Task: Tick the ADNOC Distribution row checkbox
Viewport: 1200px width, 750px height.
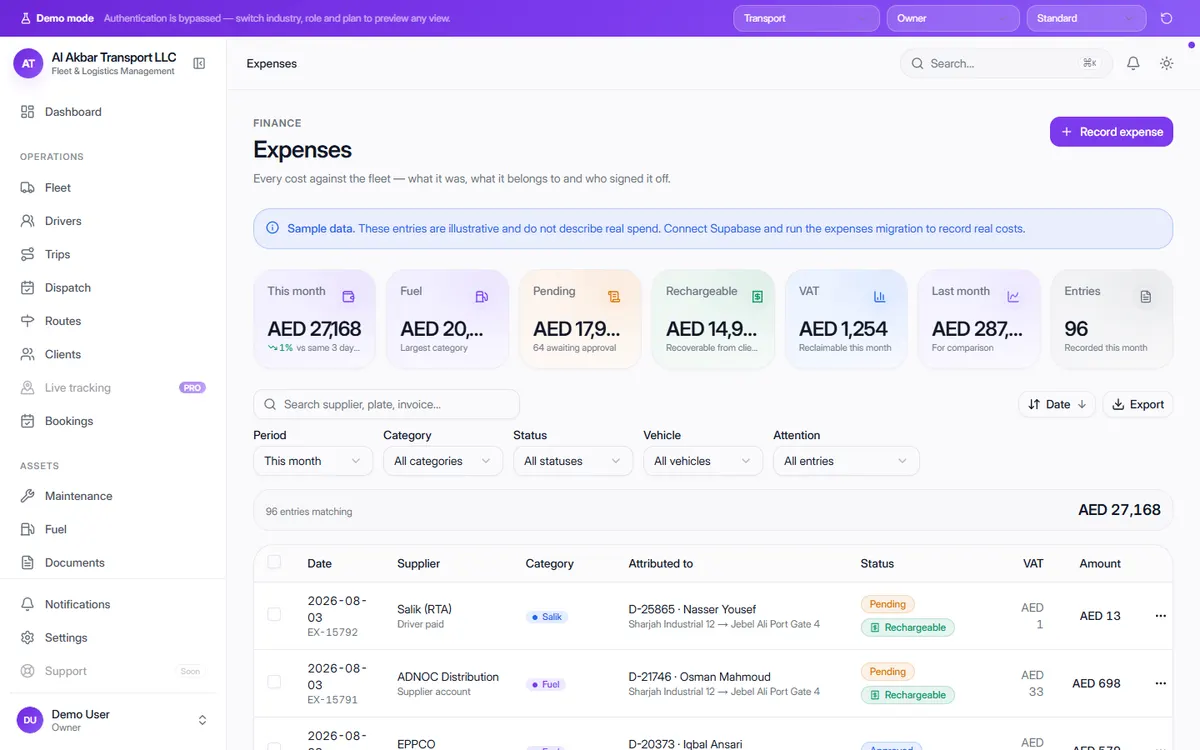Action: 274,682
